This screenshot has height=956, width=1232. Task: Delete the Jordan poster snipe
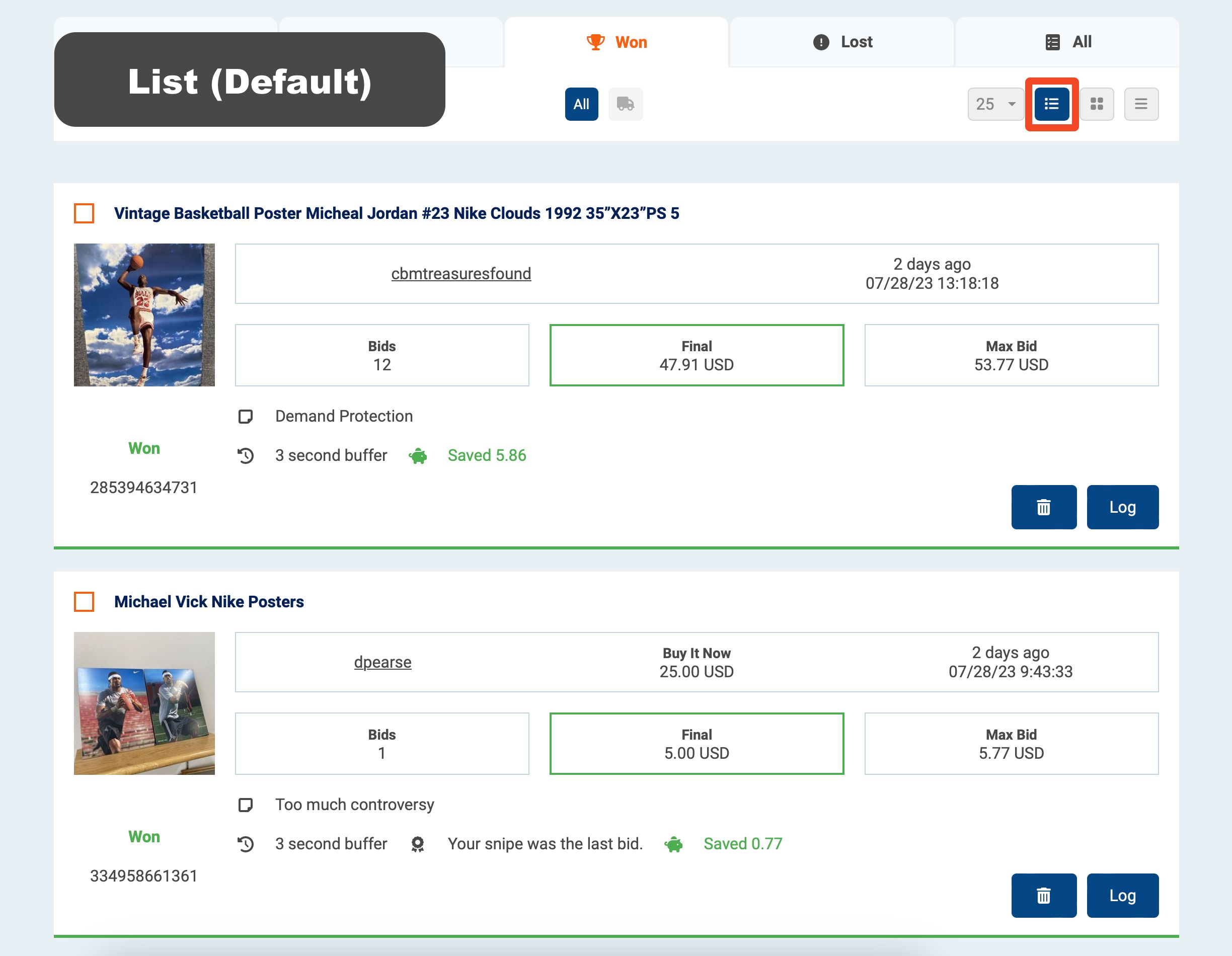tap(1043, 507)
